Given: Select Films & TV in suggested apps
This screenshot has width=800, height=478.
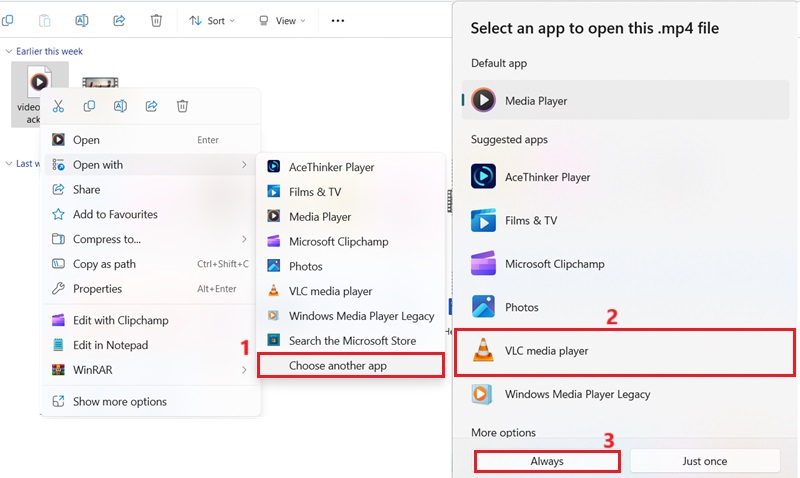Looking at the screenshot, I should [626, 220].
